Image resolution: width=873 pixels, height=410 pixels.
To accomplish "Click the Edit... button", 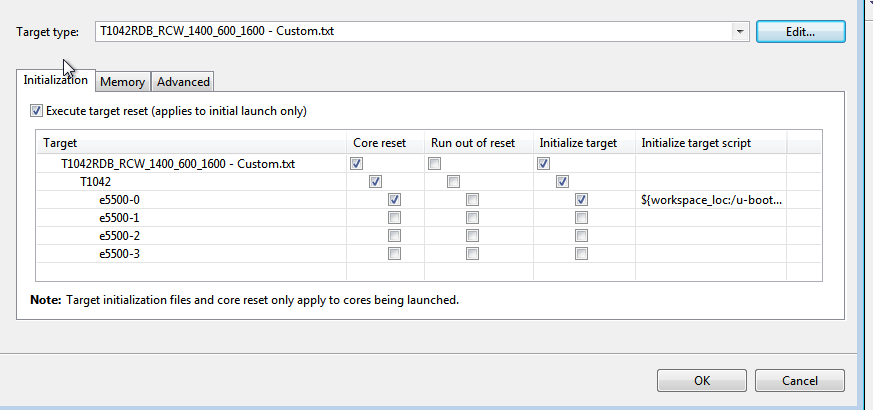I will [x=800, y=31].
